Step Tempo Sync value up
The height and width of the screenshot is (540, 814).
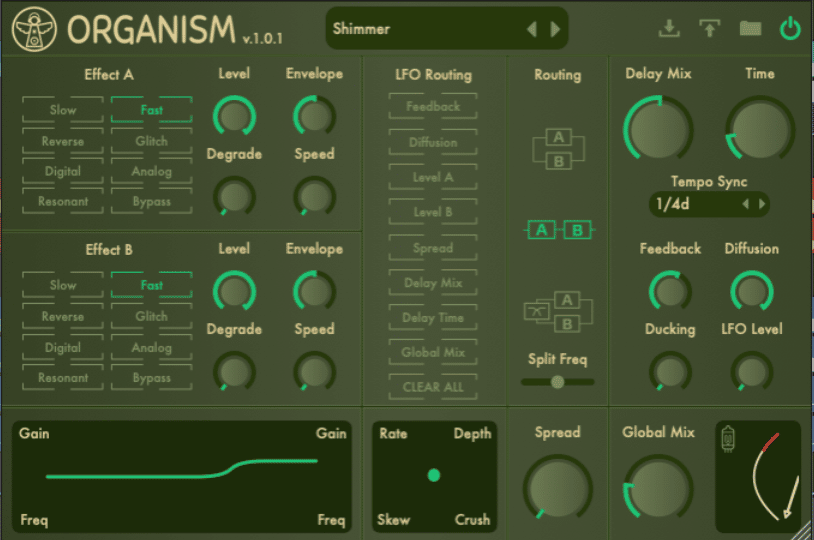click(762, 204)
